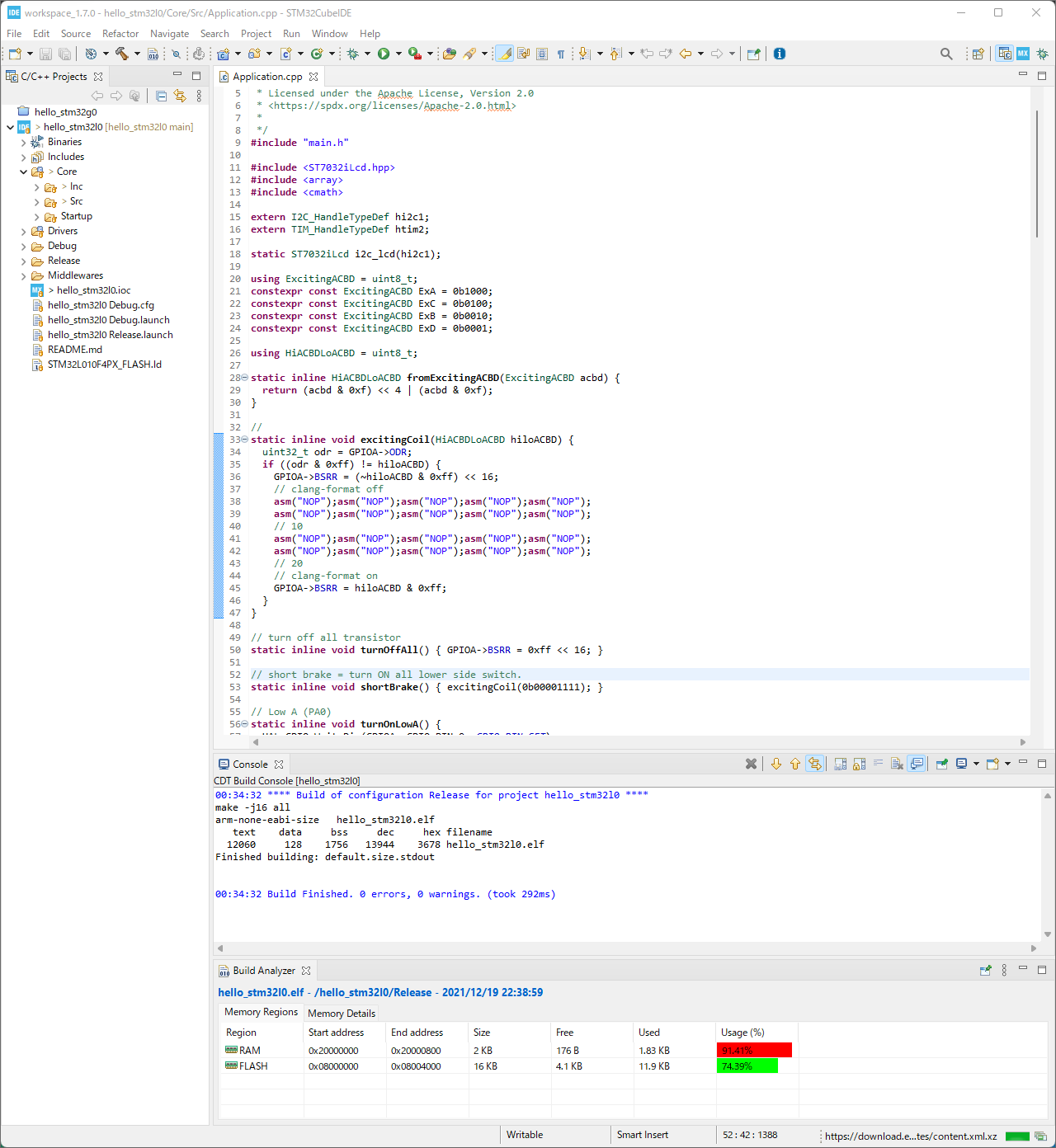This screenshot has height=1148, width=1056.
Task: Click the green status bar progress indicator
Action: tap(1017, 1136)
